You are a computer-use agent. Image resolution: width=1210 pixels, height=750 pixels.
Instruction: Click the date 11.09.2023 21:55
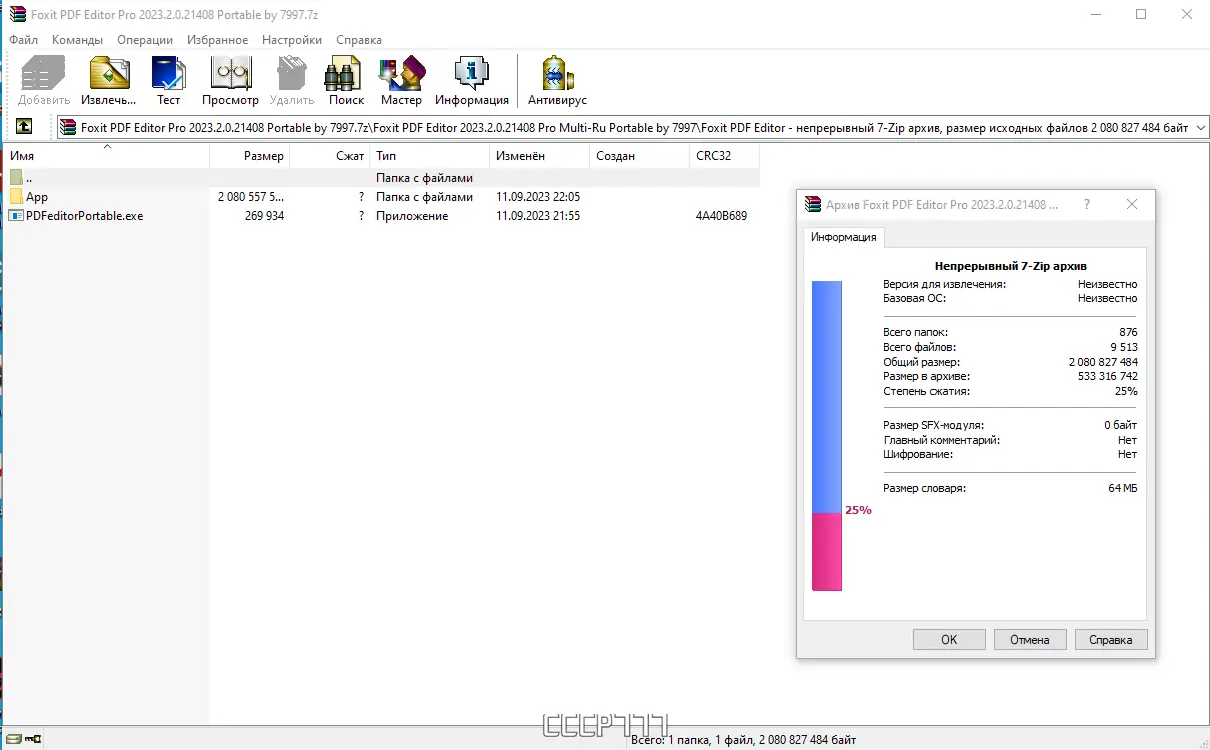(x=538, y=216)
